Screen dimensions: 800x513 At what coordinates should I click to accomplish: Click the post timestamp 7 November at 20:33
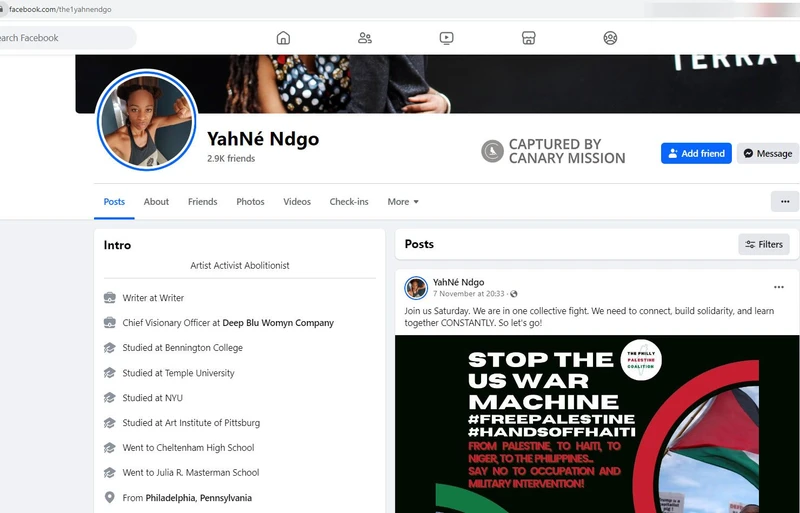click(x=468, y=294)
